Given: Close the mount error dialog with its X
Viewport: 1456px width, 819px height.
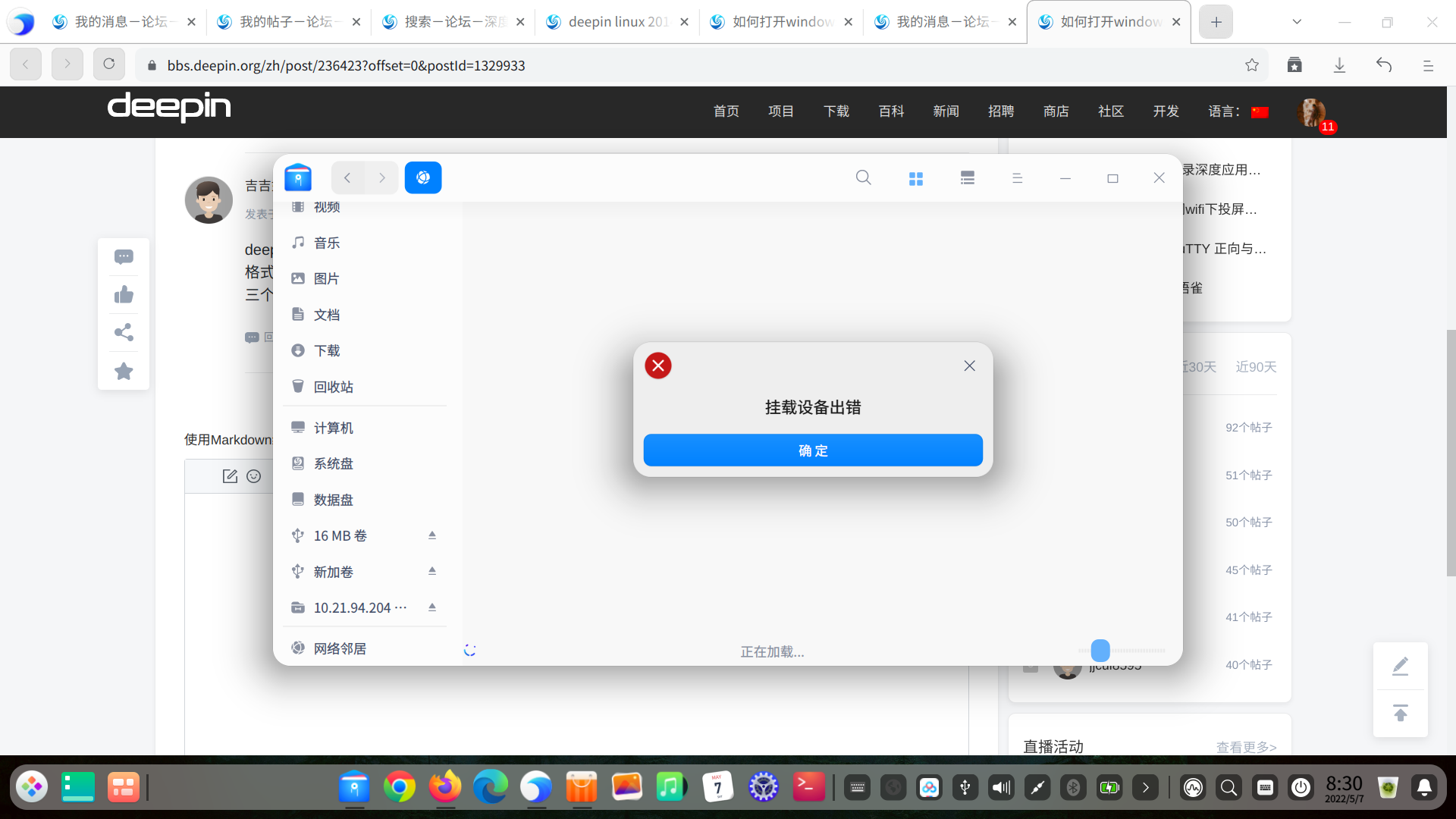Looking at the screenshot, I should (969, 366).
